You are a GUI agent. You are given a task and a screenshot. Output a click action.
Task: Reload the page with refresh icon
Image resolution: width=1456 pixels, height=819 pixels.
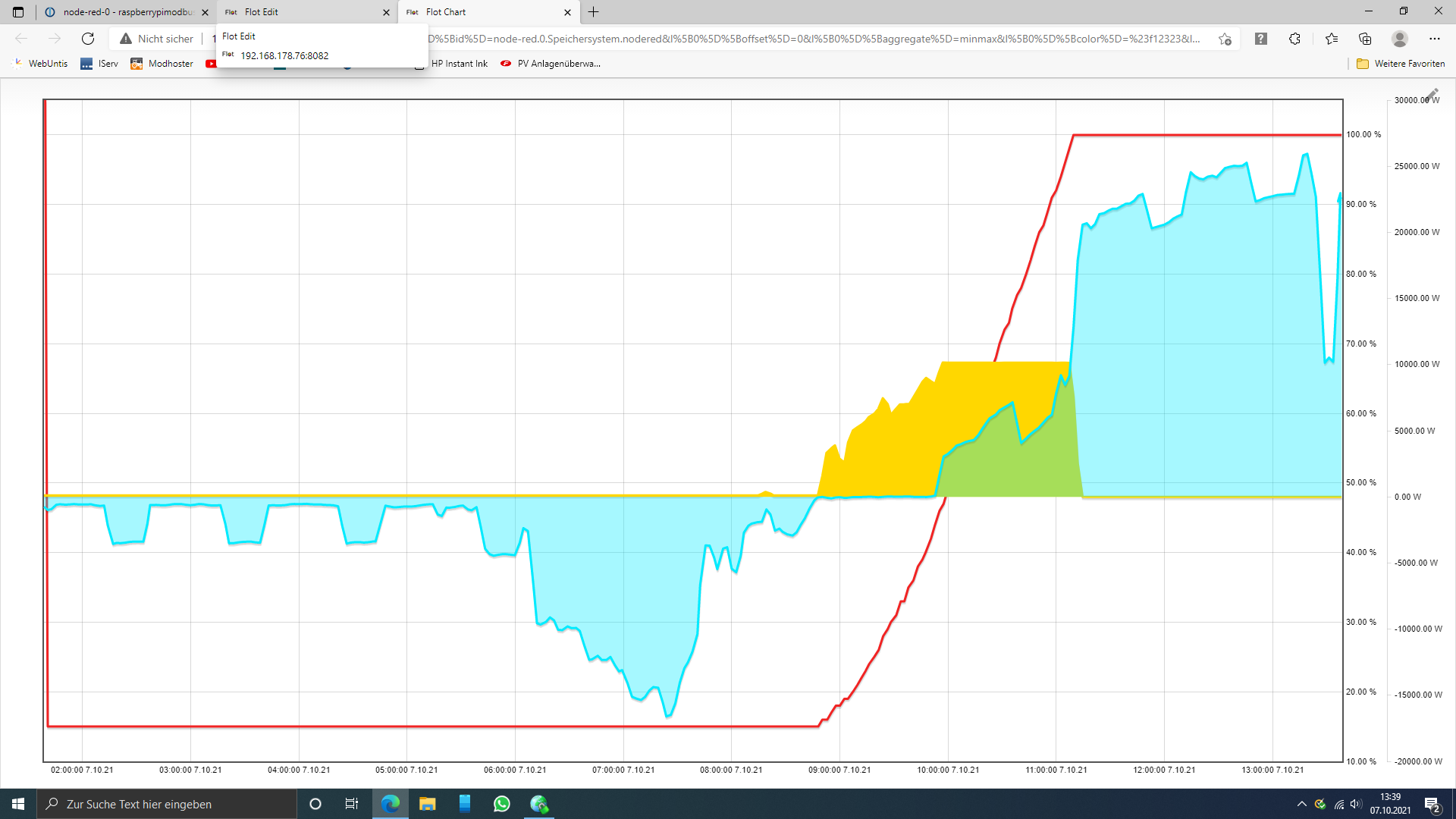click(88, 39)
